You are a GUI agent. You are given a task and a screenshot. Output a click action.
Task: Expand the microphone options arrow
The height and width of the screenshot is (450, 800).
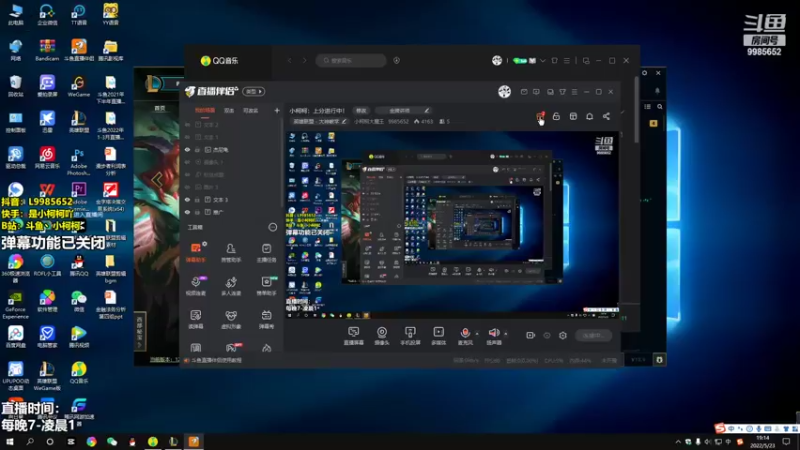(477, 334)
